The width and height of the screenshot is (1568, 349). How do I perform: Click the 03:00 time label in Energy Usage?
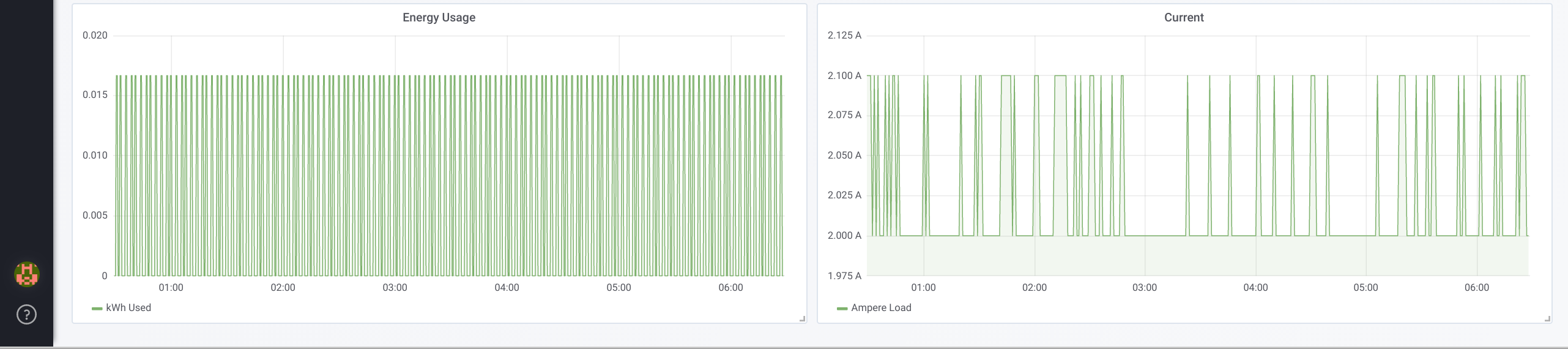tap(395, 288)
